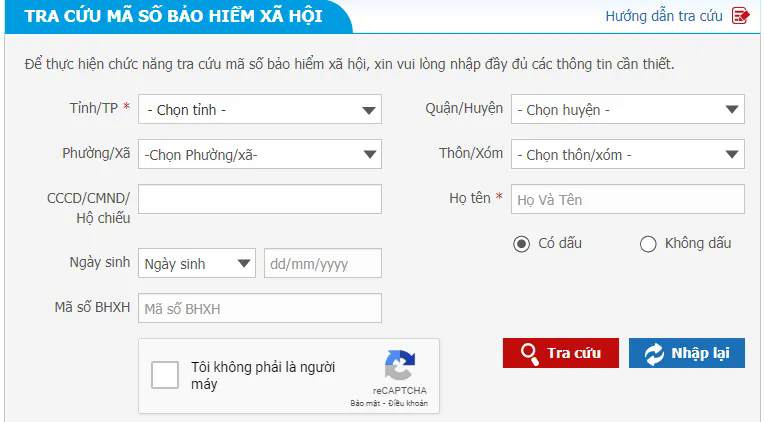Open the reCAPTCHA Điều khoản link

click(x=406, y=403)
